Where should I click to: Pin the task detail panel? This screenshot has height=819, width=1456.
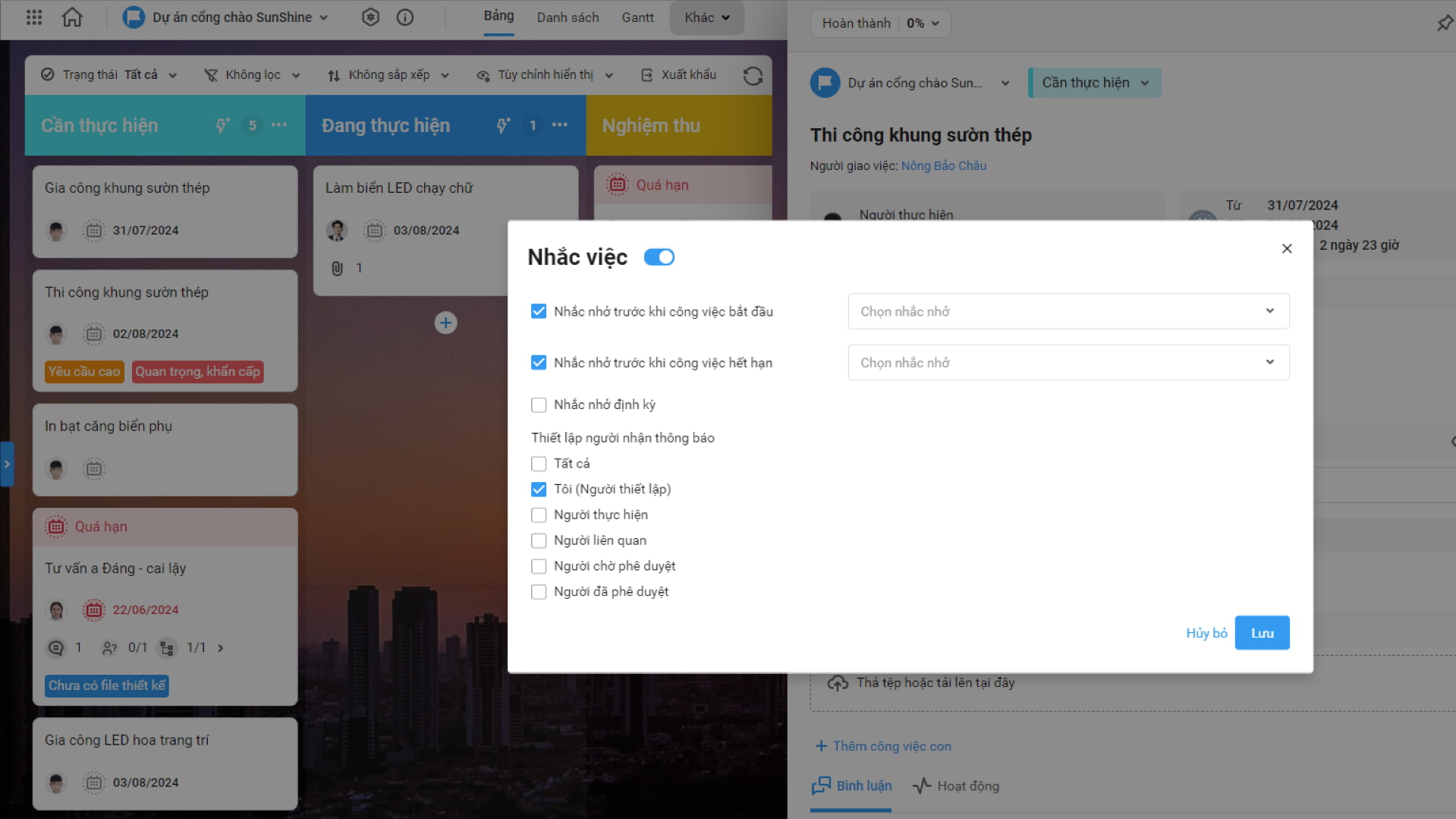click(1444, 23)
